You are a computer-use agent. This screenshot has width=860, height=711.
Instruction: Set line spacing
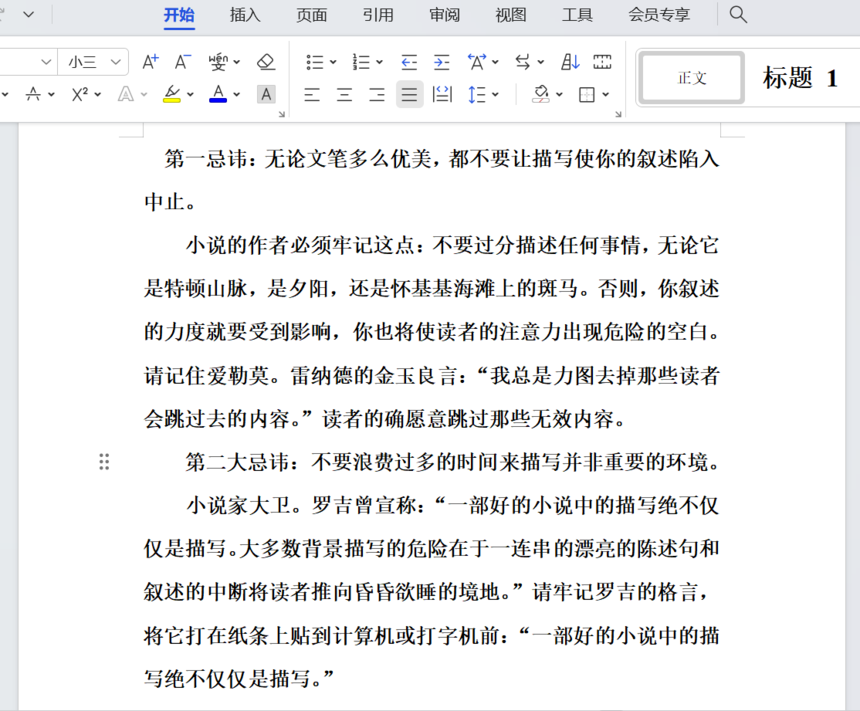tap(477, 94)
